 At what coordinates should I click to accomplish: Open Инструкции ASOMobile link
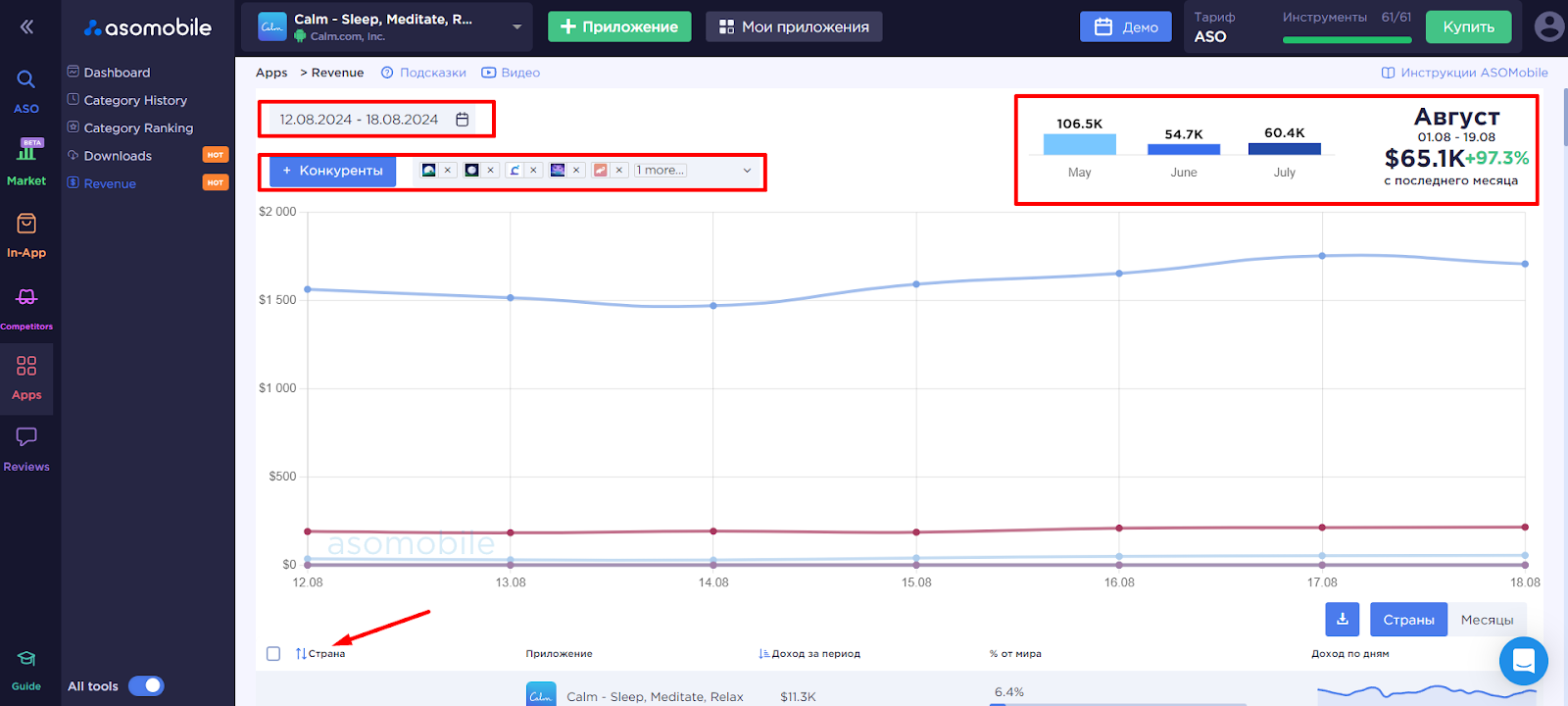click(x=1465, y=73)
